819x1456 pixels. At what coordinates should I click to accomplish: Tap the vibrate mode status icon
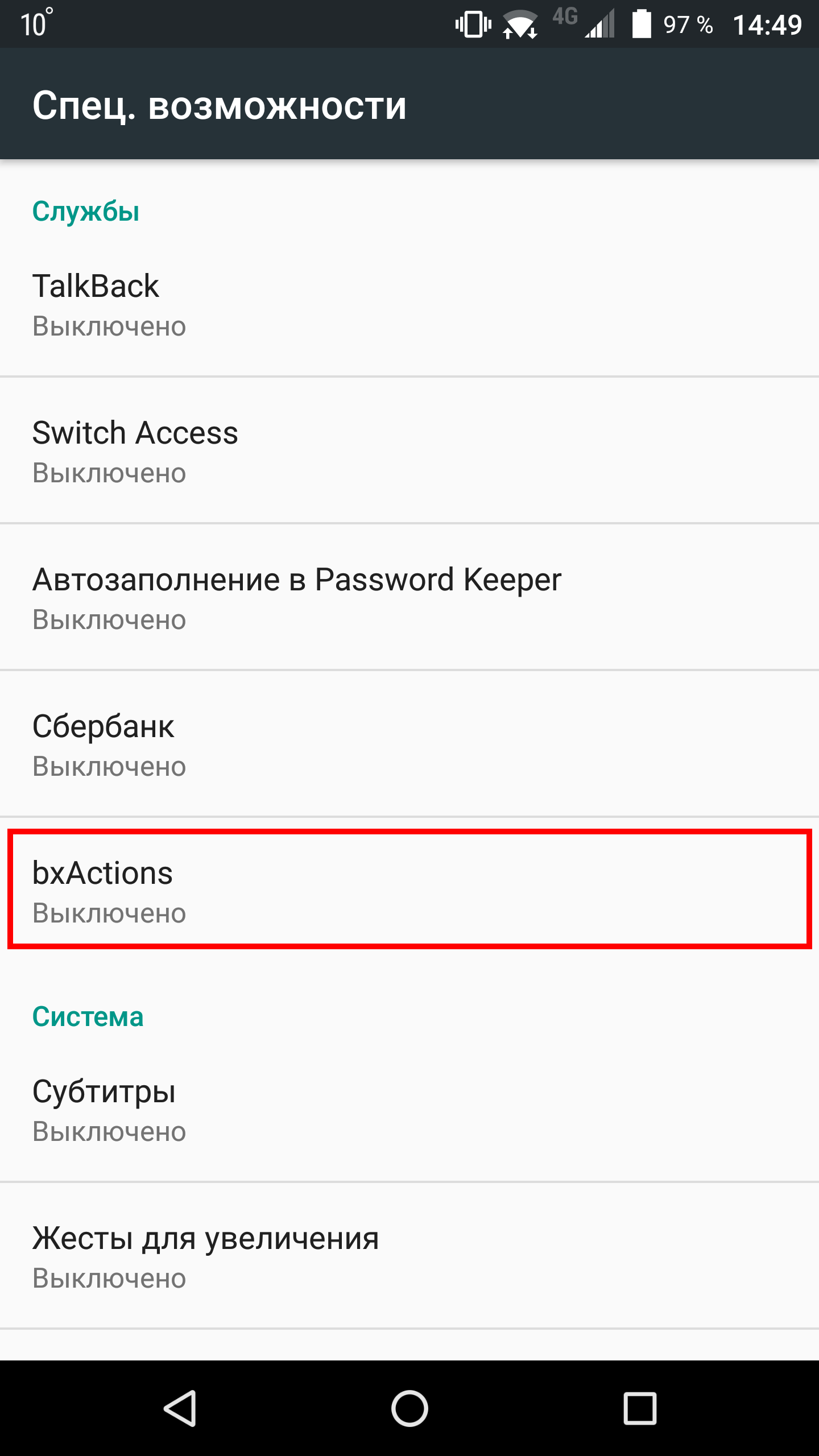(x=473, y=24)
